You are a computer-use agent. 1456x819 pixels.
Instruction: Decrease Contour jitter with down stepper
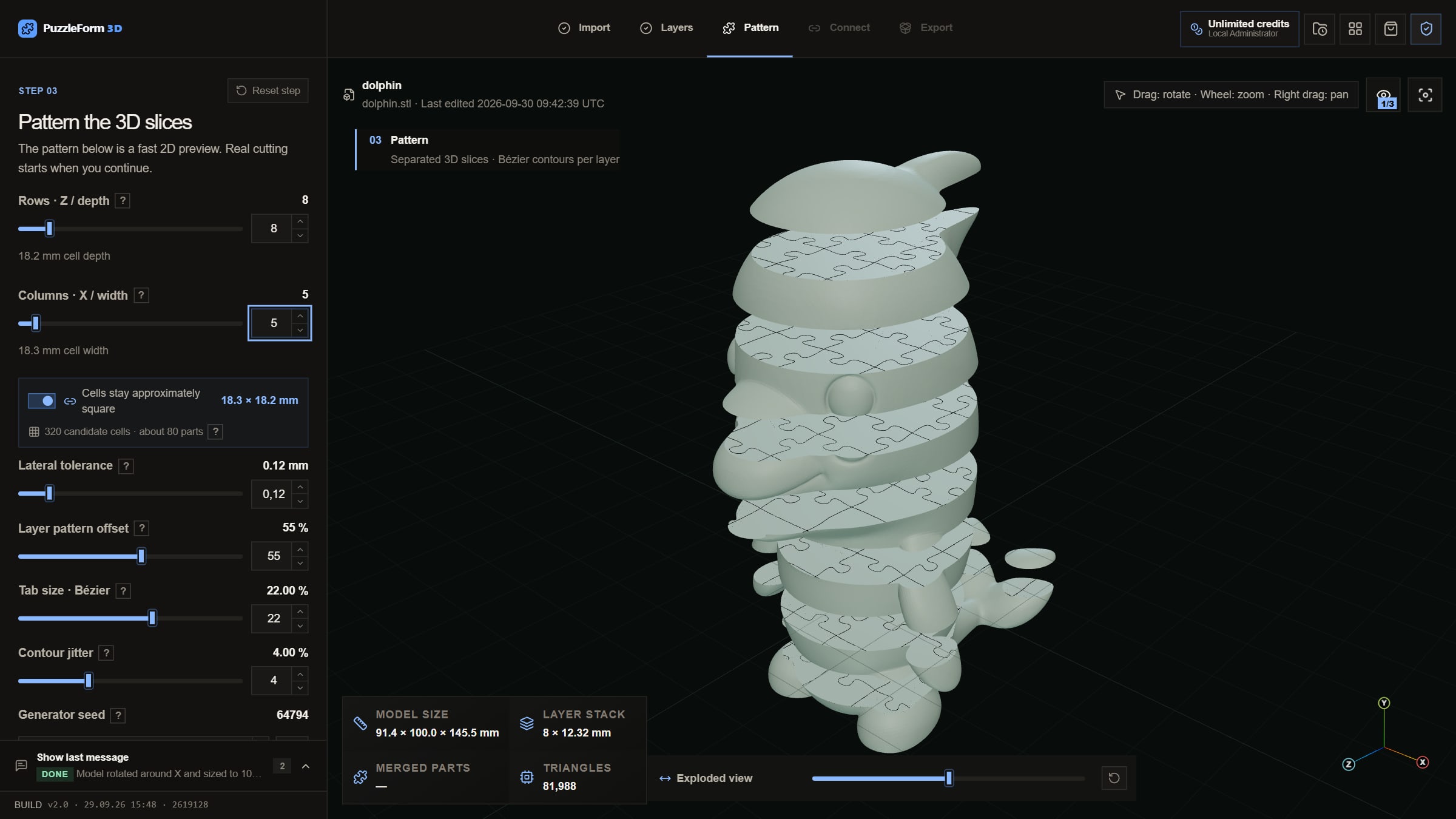300,687
